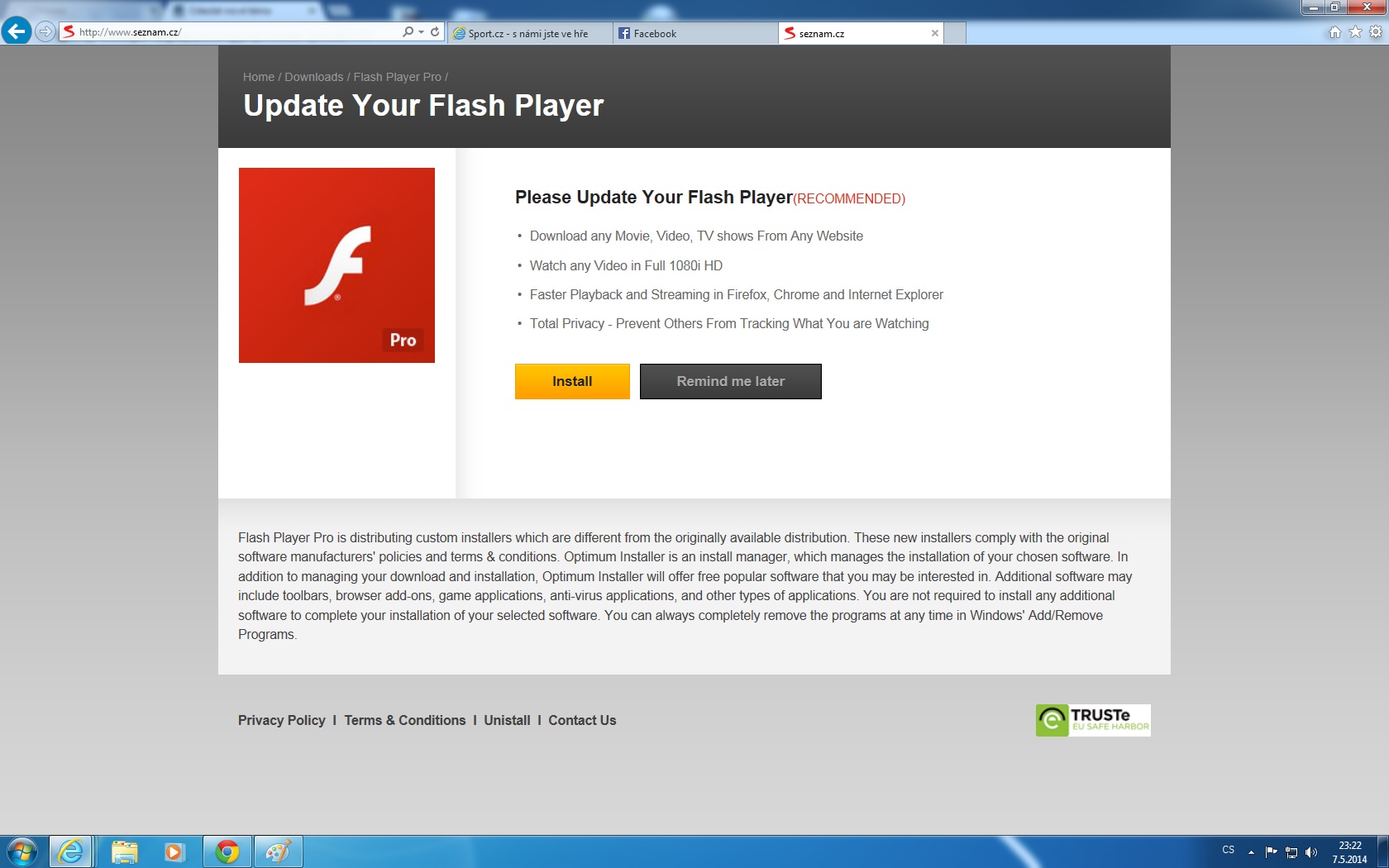Show hidden tray icons with the up arrow
Viewport: 1389px width, 868px height.
coord(1252,851)
